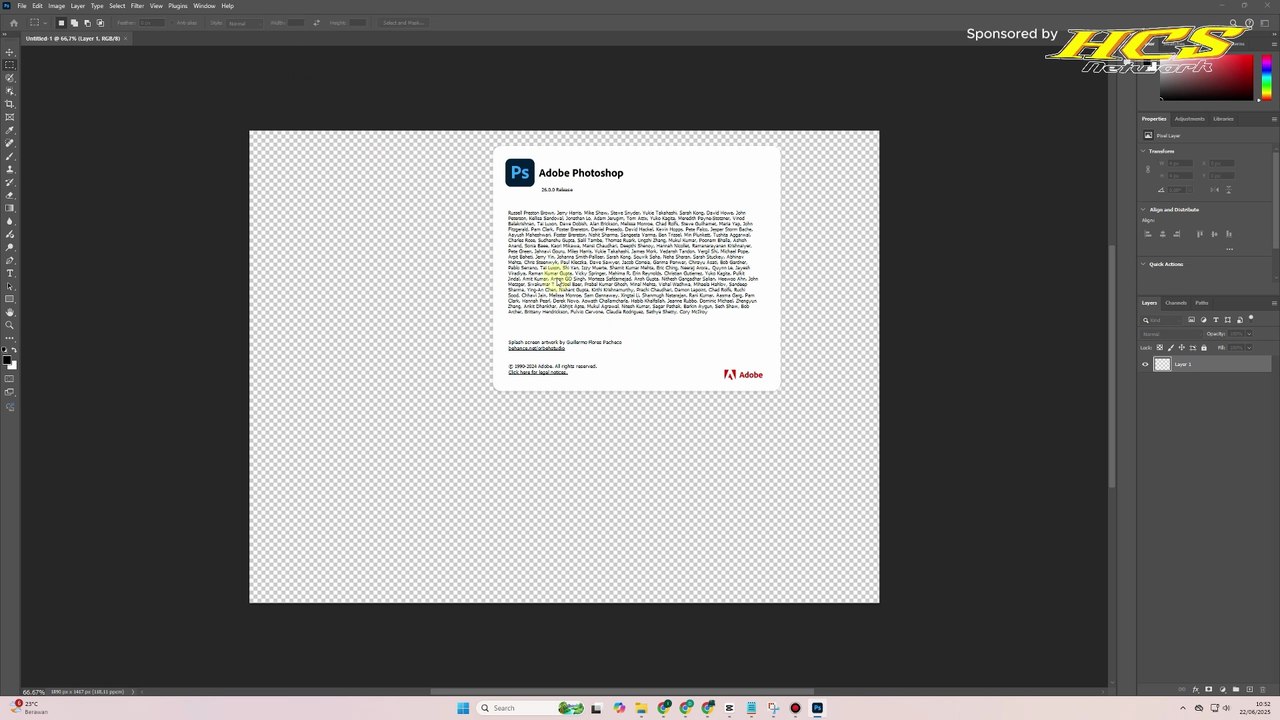Select the Move tool
Image resolution: width=1280 pixels, height=720 pixels.
coord(10,52)
